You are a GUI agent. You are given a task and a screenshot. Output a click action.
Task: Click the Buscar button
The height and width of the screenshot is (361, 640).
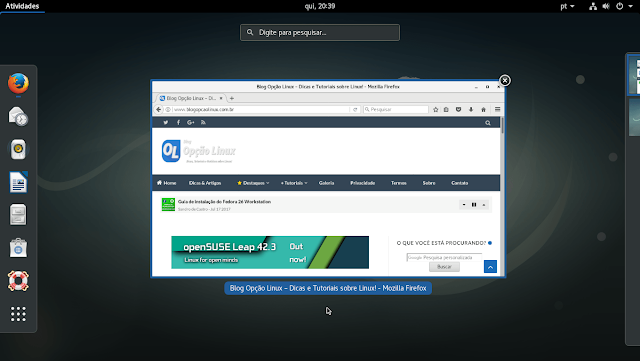pos(444,267)
